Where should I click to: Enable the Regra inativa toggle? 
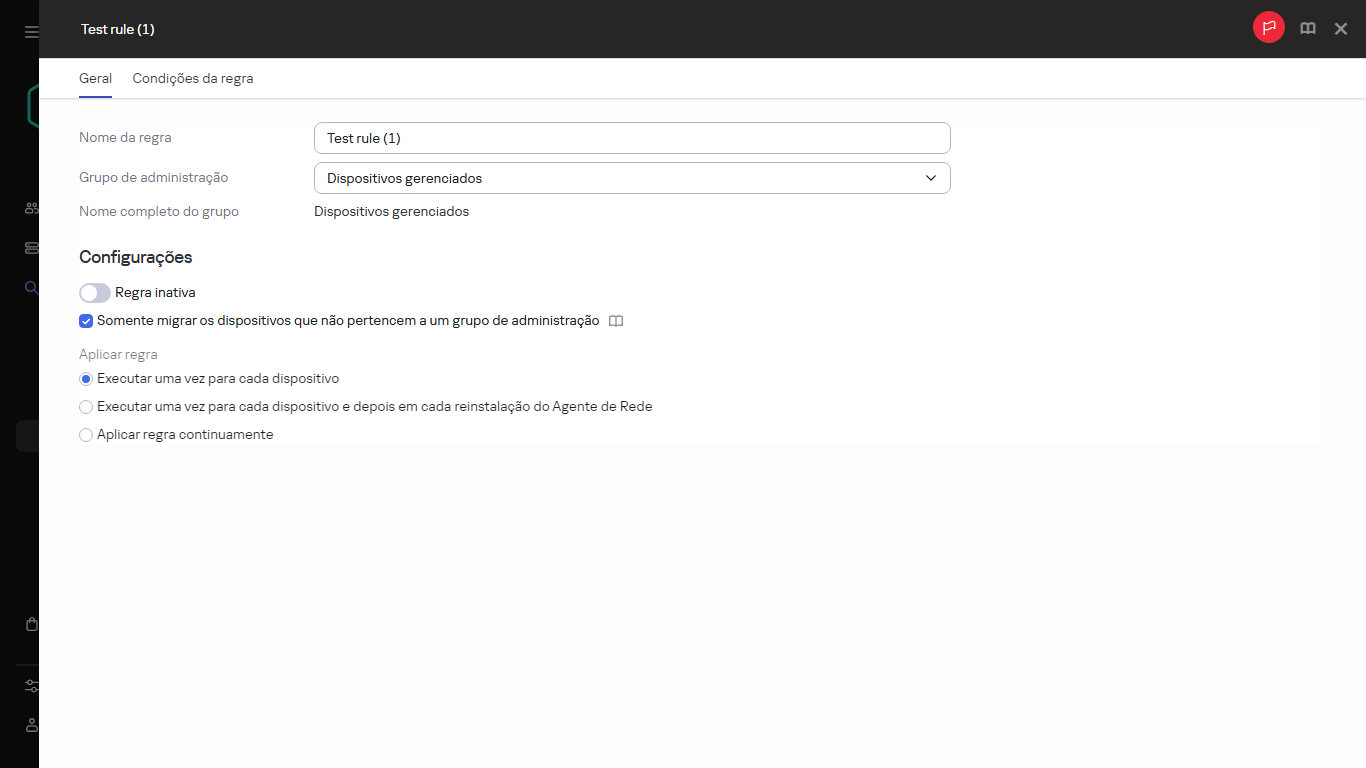pos(94,292)
